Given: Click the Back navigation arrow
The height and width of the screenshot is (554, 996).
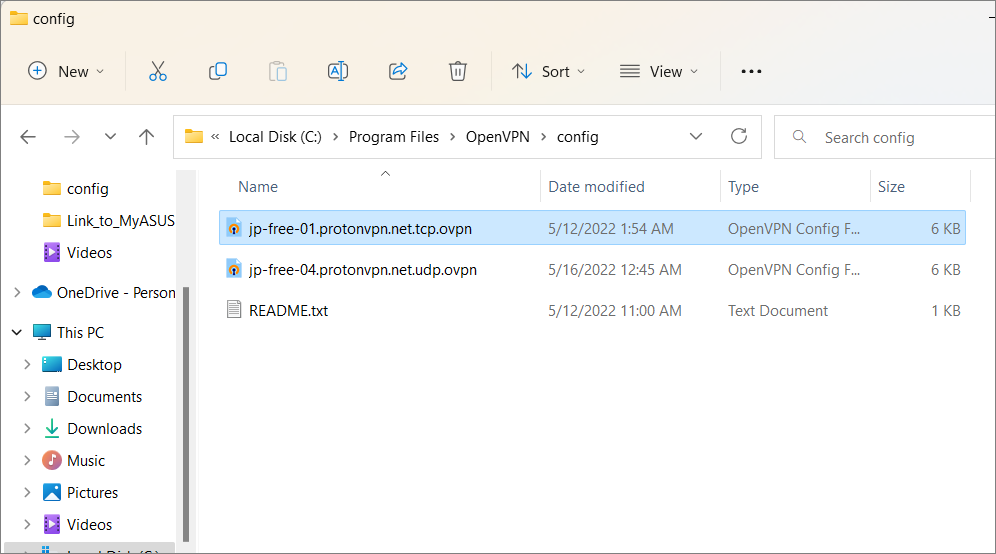Looking at the screenshot, I should pyautogui.click(x=28, y=137).
